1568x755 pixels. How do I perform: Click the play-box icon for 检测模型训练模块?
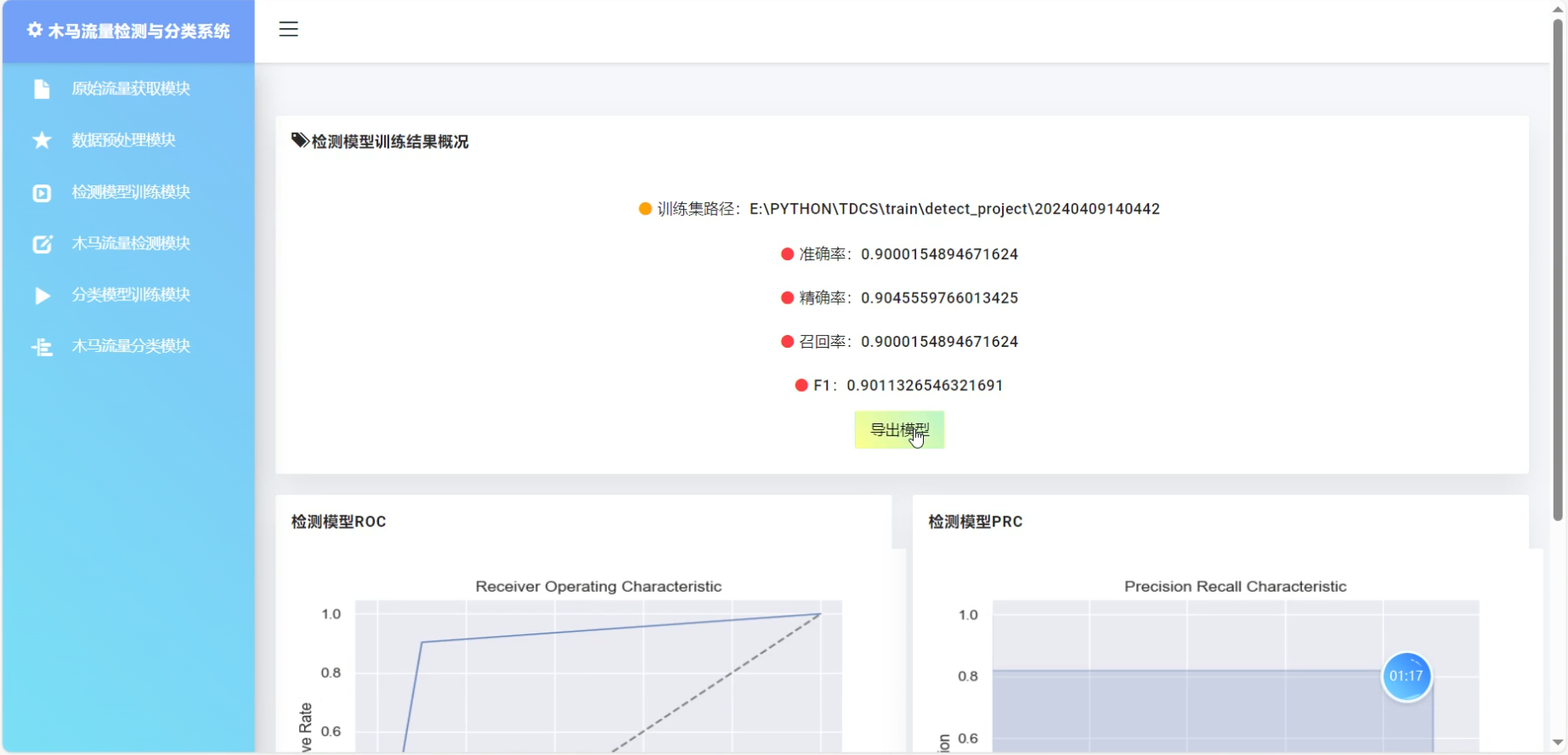click(x=42, y=193)
